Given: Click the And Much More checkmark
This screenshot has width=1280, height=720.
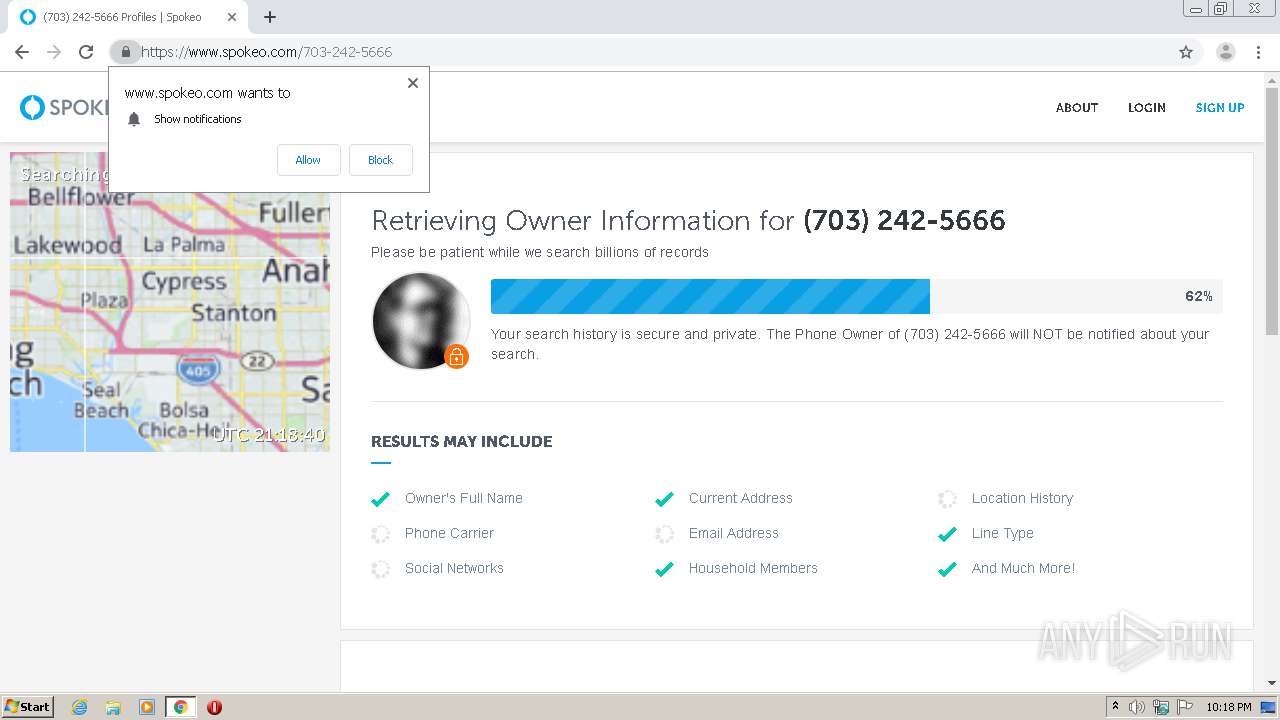Looking at the screenshot, I should click(947, 569).
